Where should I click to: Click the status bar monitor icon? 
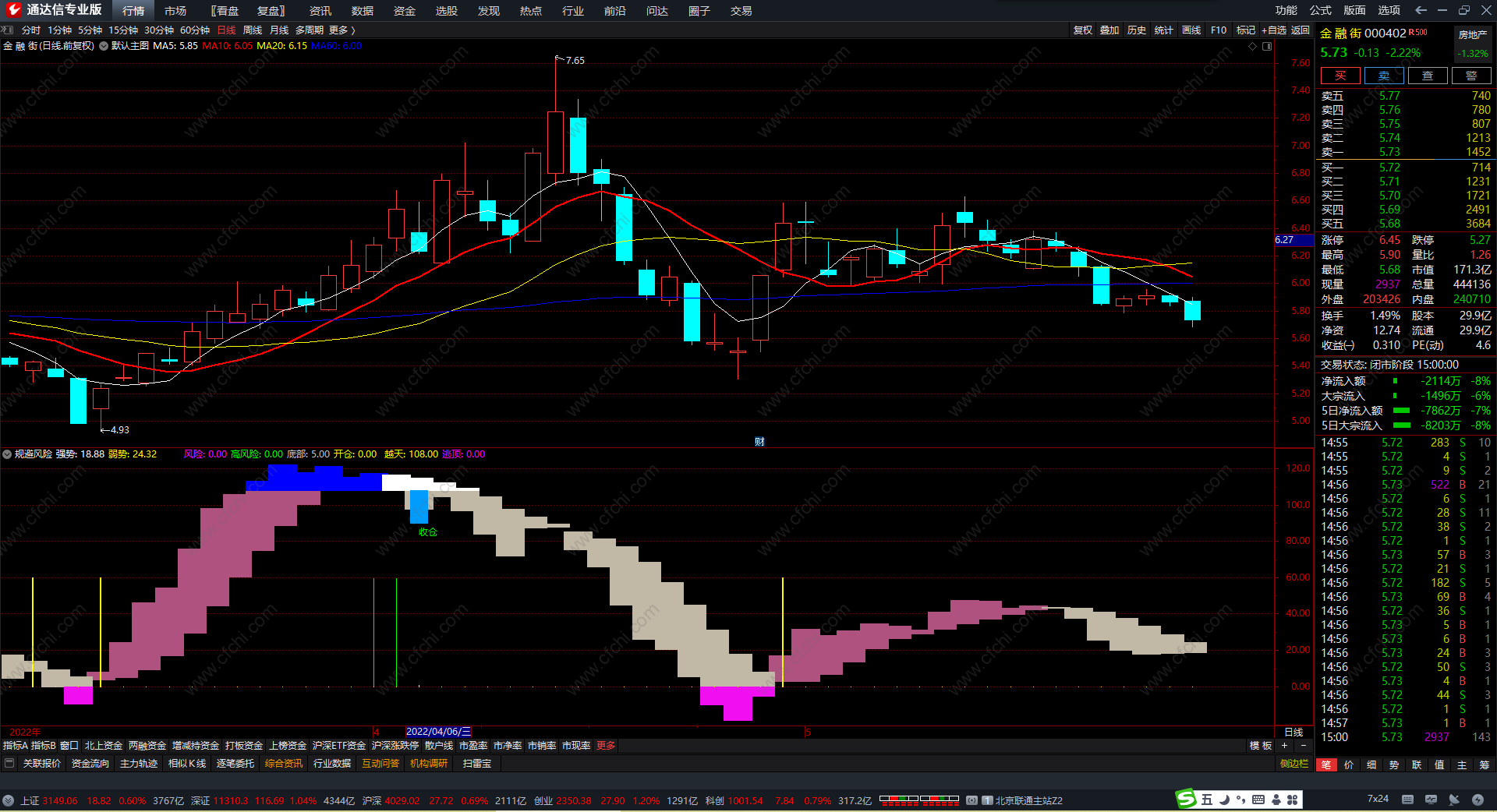coord(1431,800)
